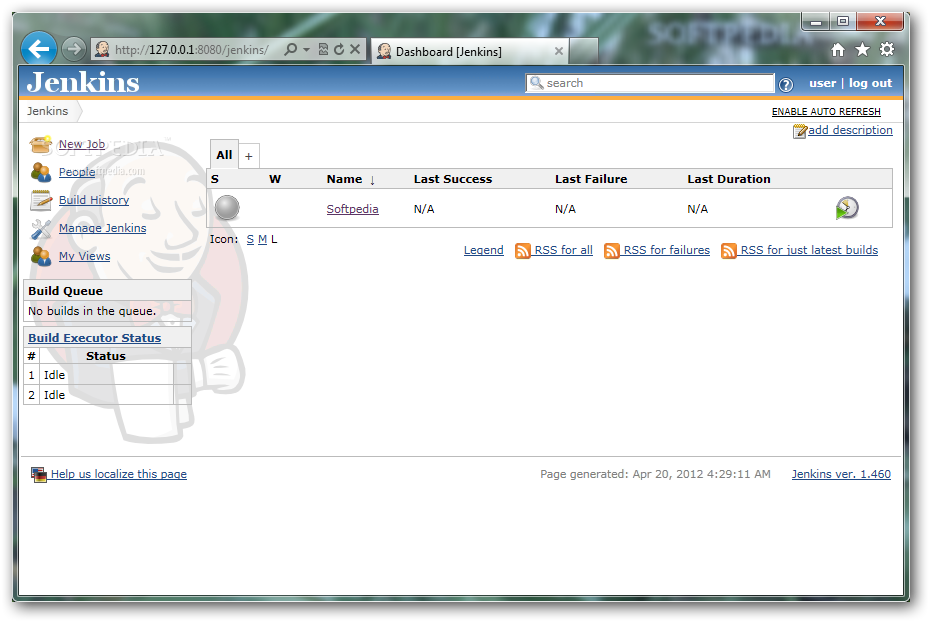Click the New Job box icon

click(x=41, y=144)
